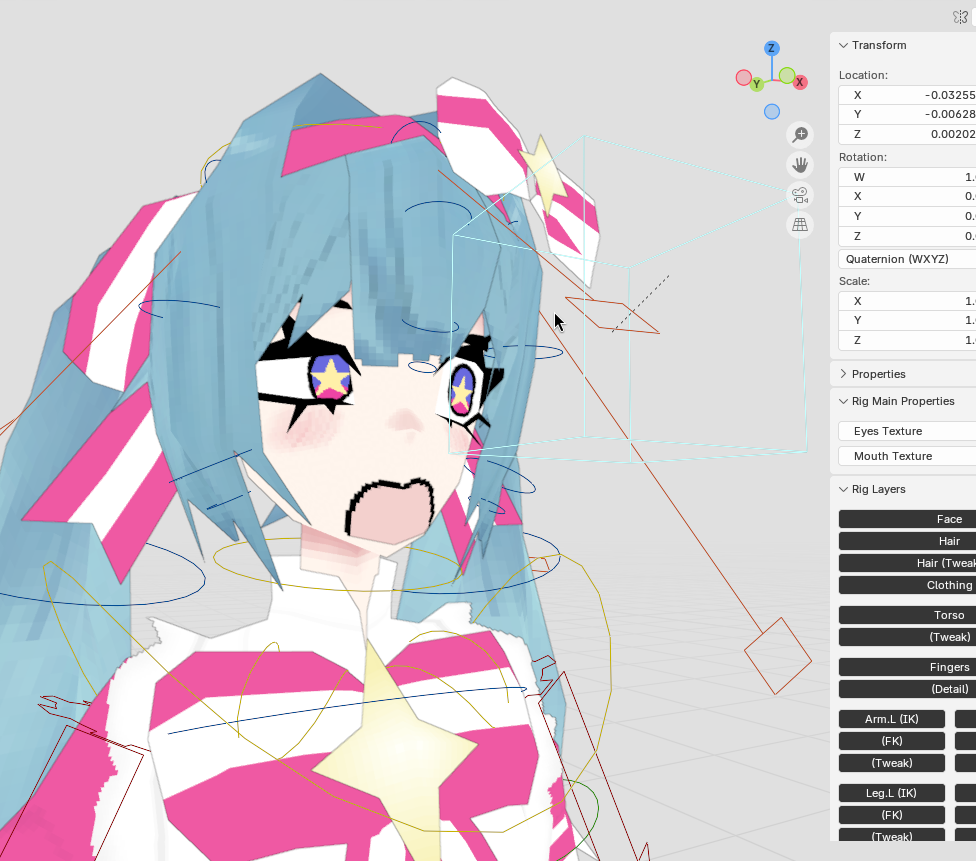Click the Location Z value field
This screenshot has width=976, height=861.
(907, 134)
